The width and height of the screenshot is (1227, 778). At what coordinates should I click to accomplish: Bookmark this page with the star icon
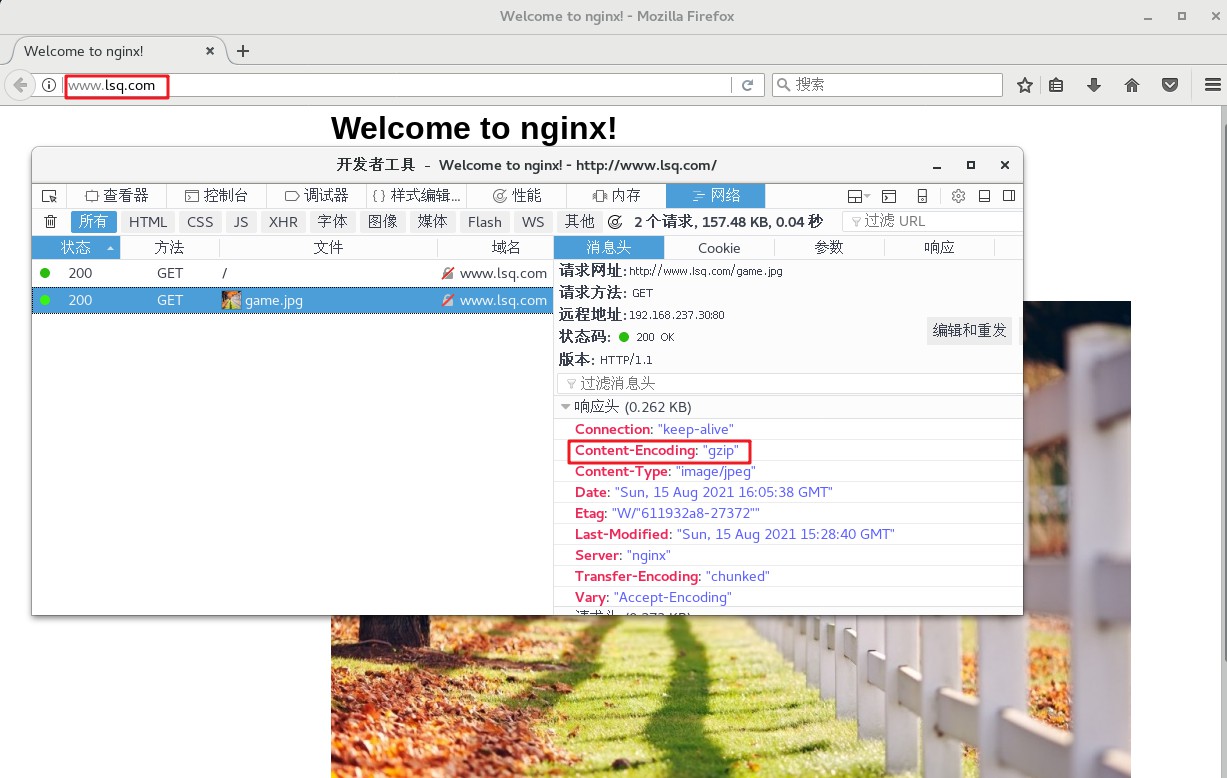pos(1025,86)
